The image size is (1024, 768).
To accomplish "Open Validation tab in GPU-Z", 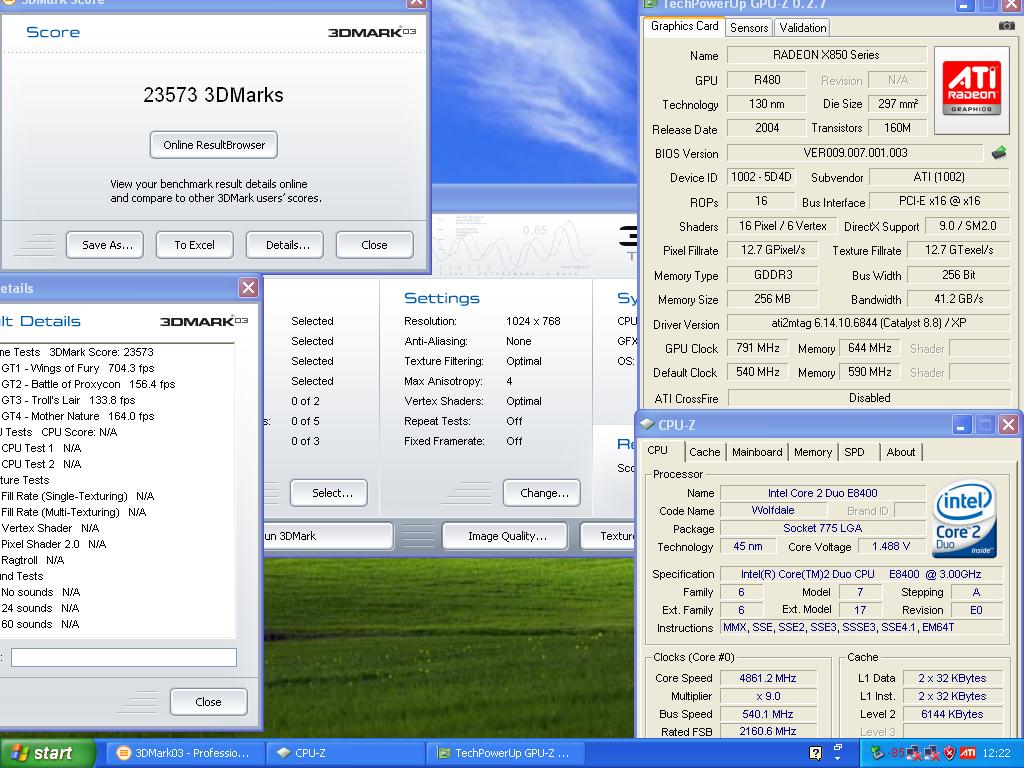I will click(x=803, y=27).
